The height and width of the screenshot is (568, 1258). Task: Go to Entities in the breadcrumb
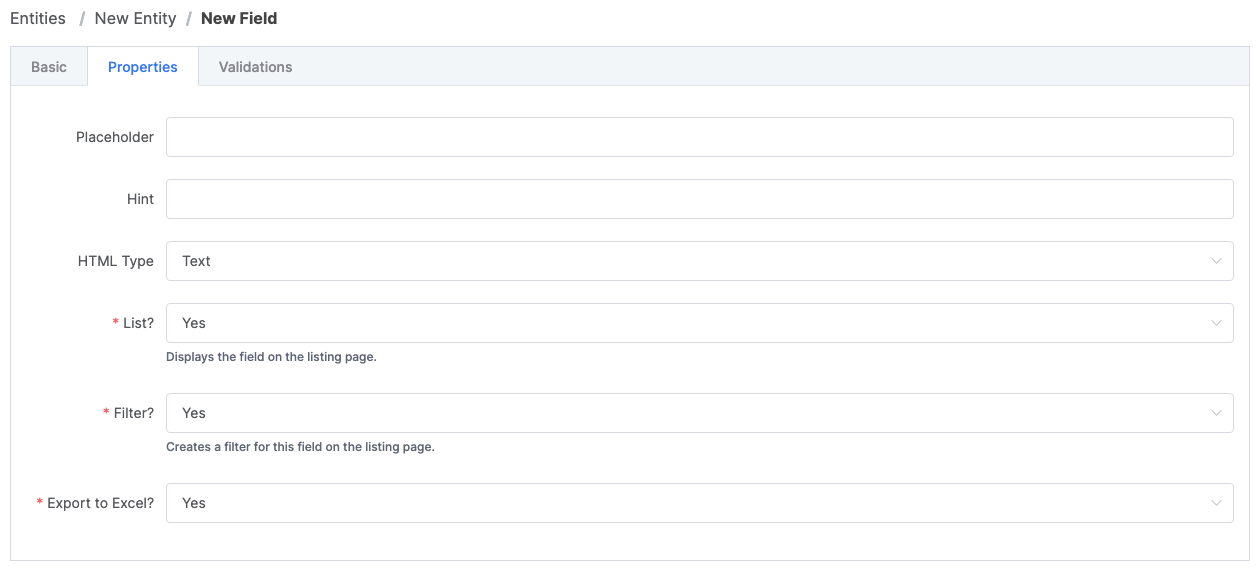coord(38,18)
